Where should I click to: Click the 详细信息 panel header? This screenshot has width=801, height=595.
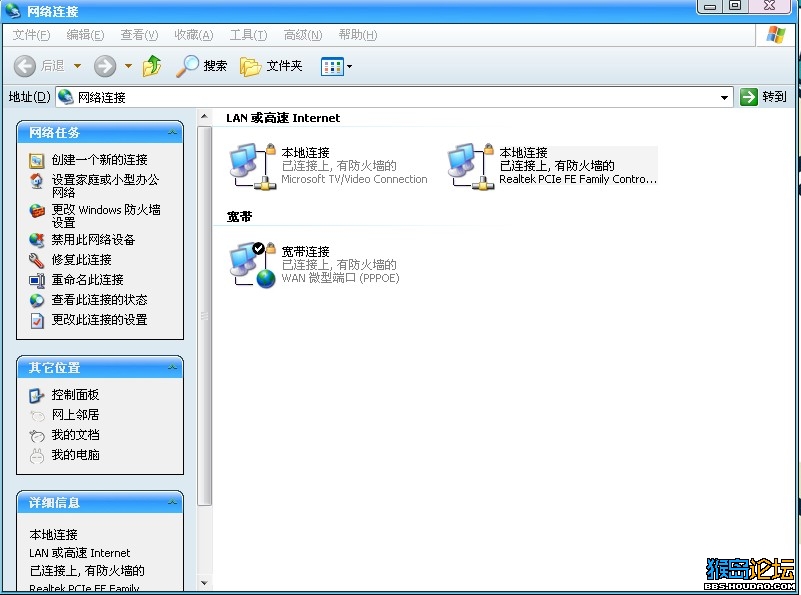tap(100, 503)
